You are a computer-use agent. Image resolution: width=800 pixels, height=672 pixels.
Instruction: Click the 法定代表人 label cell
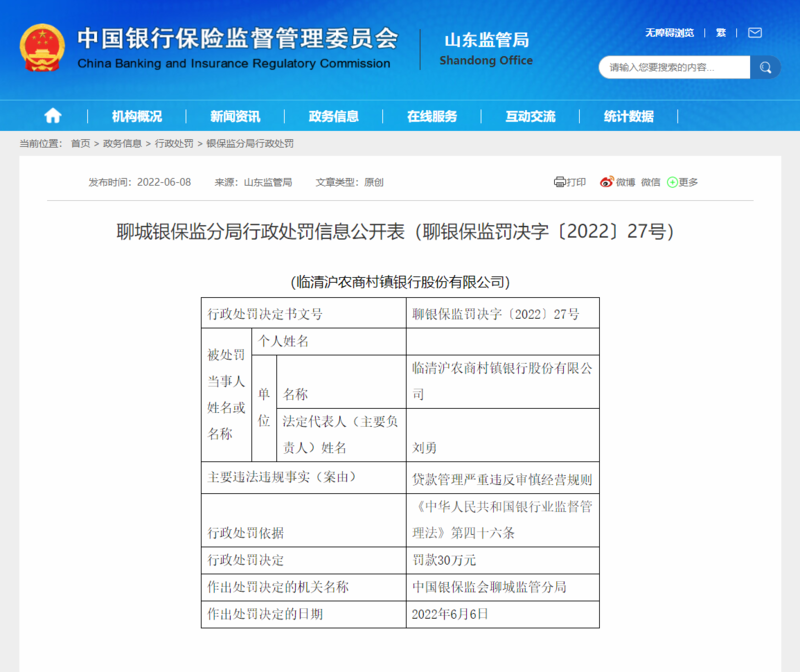(341, 435)
